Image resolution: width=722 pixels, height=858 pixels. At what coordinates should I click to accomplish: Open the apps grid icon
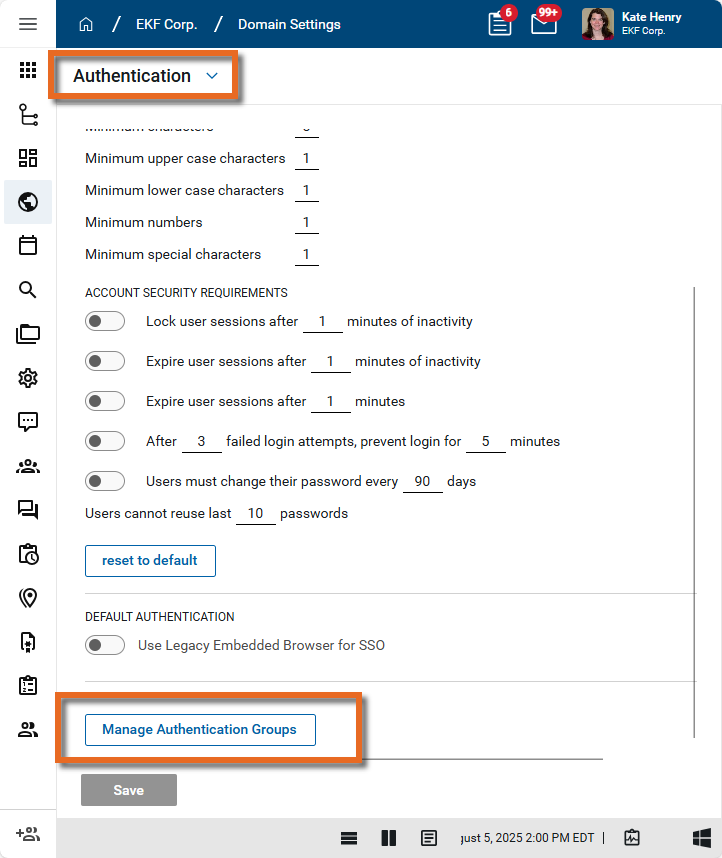tap(28, 71)
